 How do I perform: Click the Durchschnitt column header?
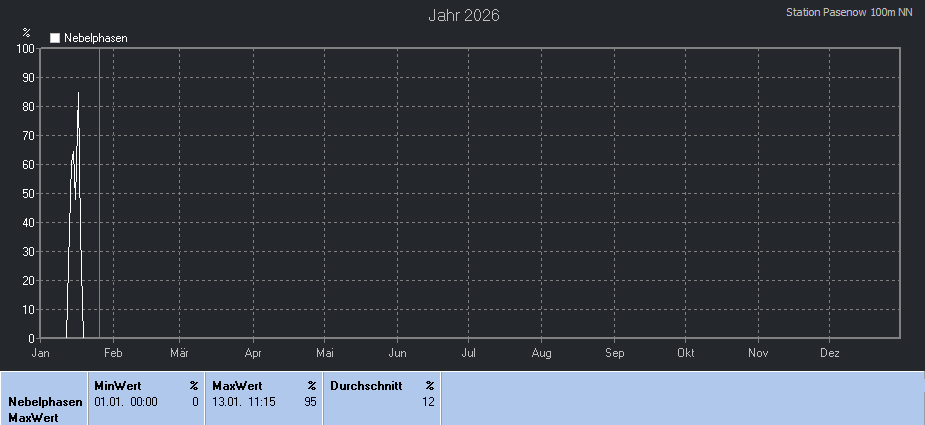point(365,385)
